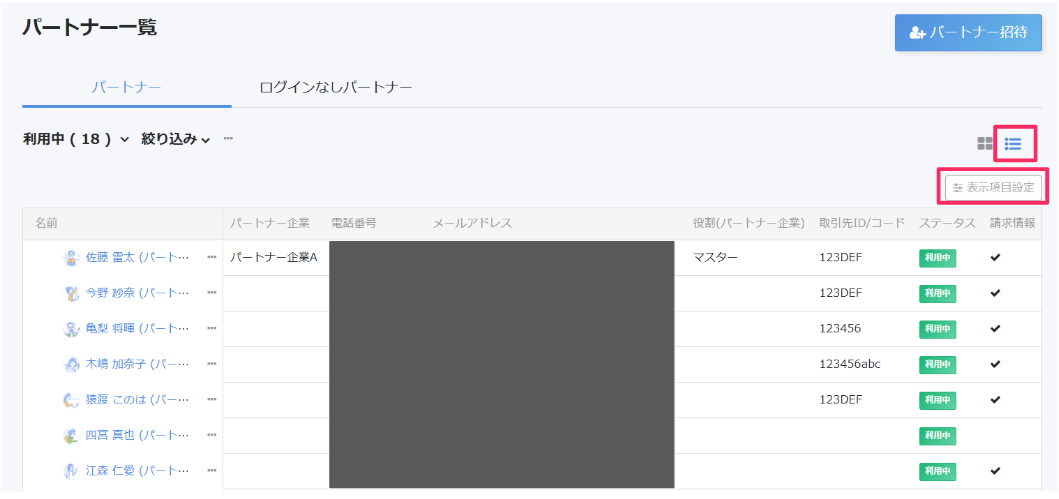Open row menu for 木嶋 加奈子
The image size is (1059, 499).
(212, 364)
